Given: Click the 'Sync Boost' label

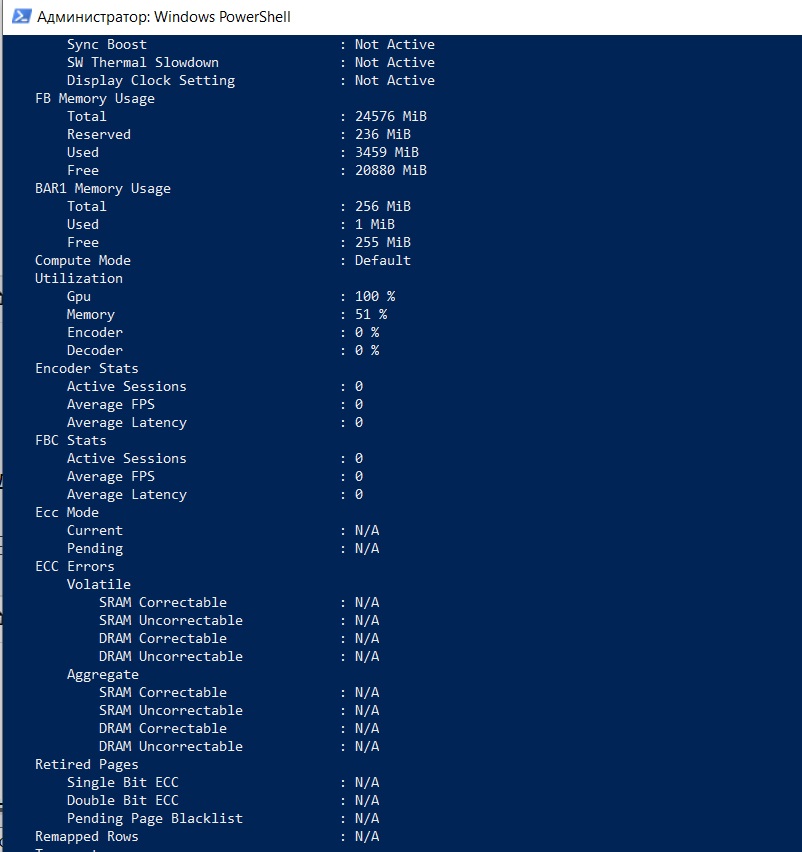Looking at the screenshot, I should [107, 44].
